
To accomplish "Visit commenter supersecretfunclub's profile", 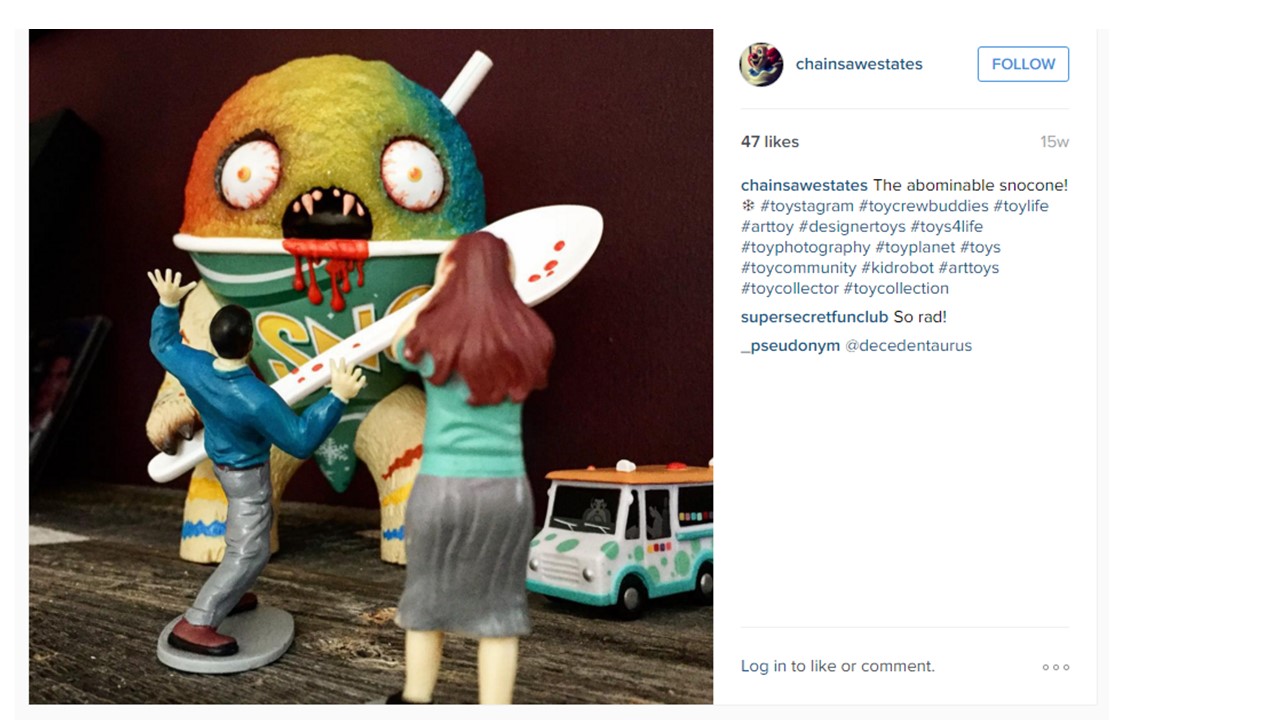I will click(815, 317).
